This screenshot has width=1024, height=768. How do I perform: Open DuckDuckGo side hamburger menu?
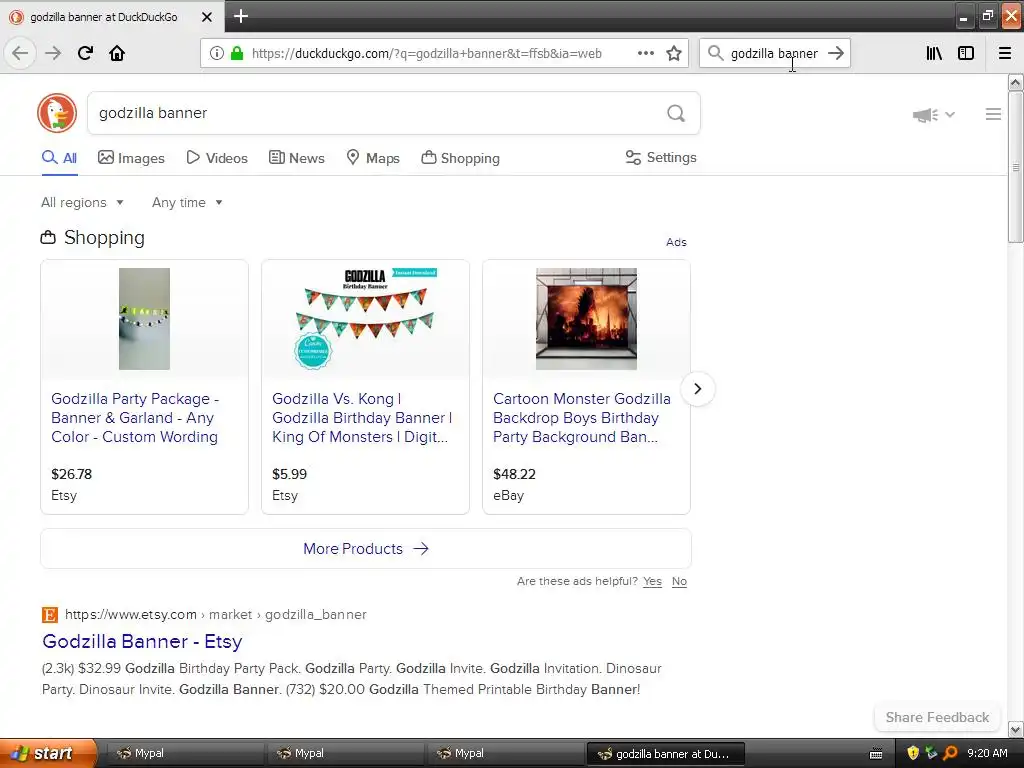pyautogui.click(x=993, y=114)
